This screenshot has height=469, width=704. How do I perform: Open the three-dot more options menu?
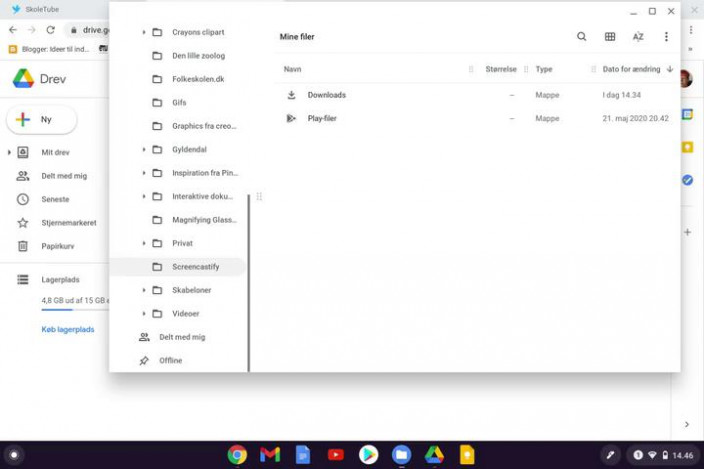(x=666, y=37)
